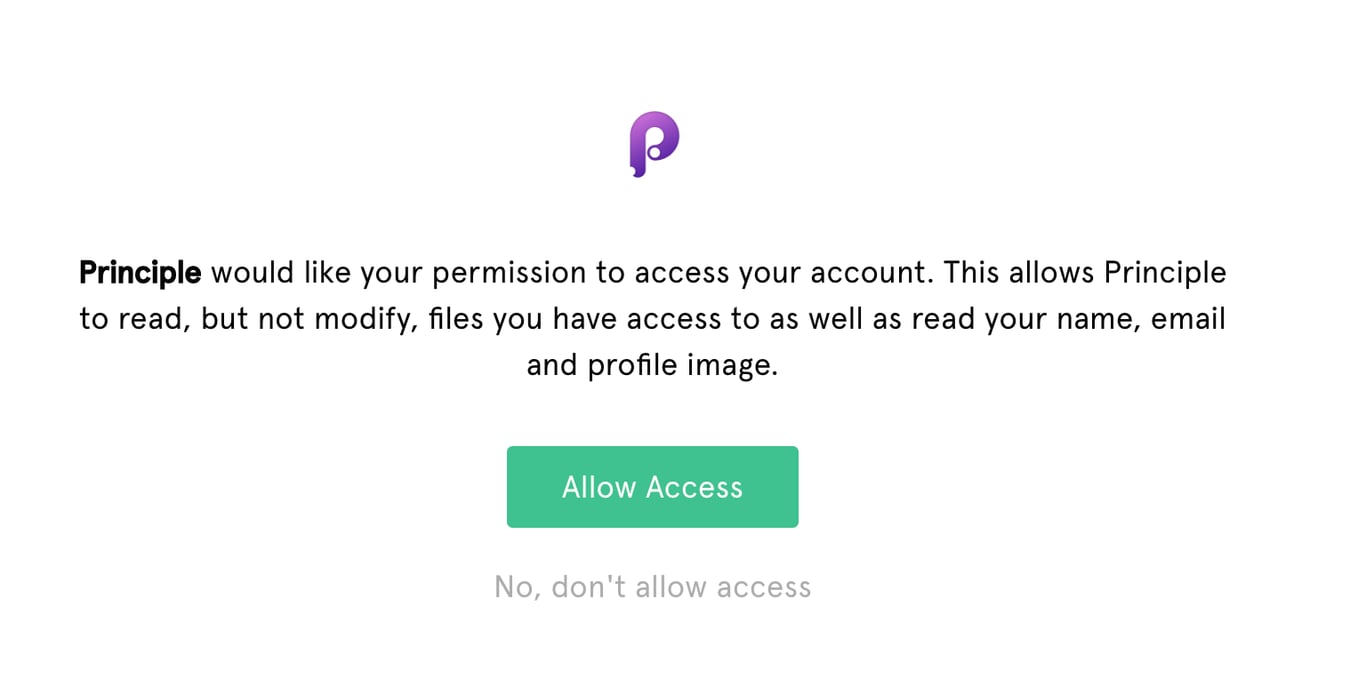
Task: Click the Principle brand mark at top
Action: click(x=654, y=144)
